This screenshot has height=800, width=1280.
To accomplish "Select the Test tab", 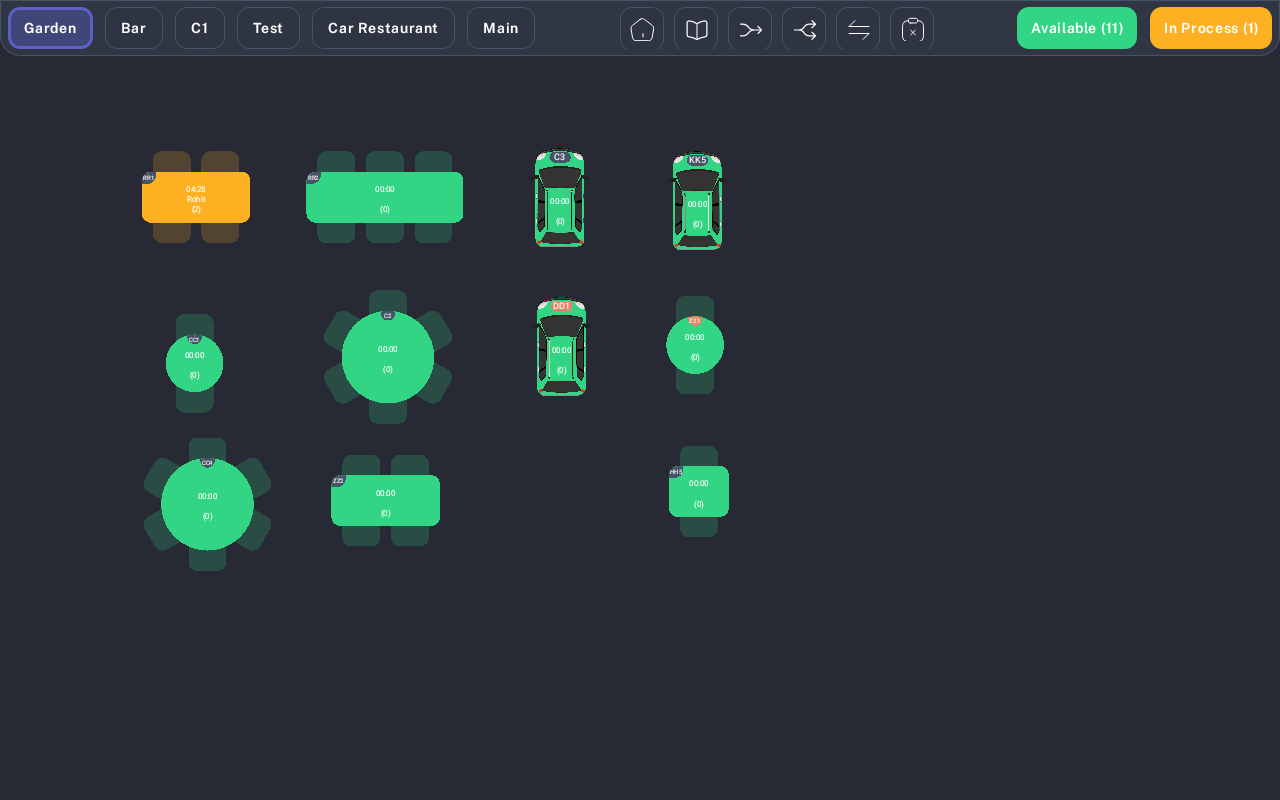I will (x=268, y=28).
